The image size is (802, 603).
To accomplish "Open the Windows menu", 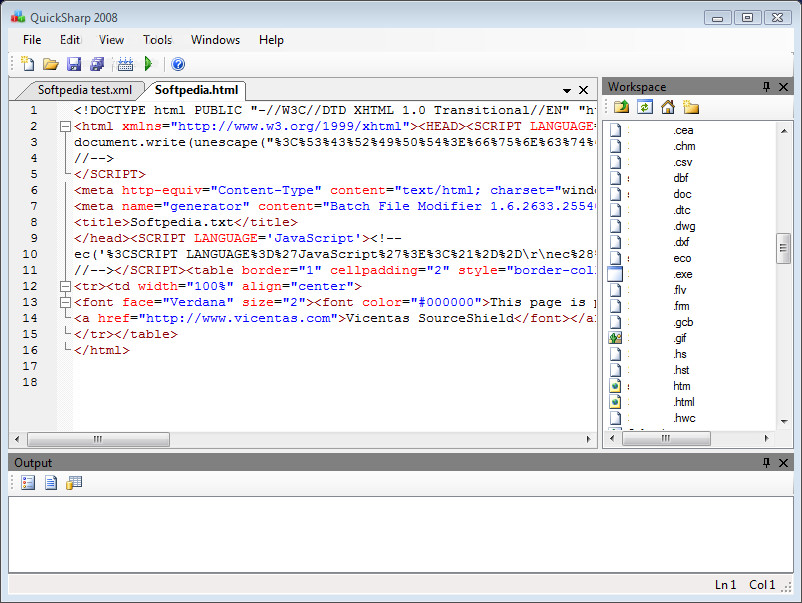I will [x=215, y=40].
